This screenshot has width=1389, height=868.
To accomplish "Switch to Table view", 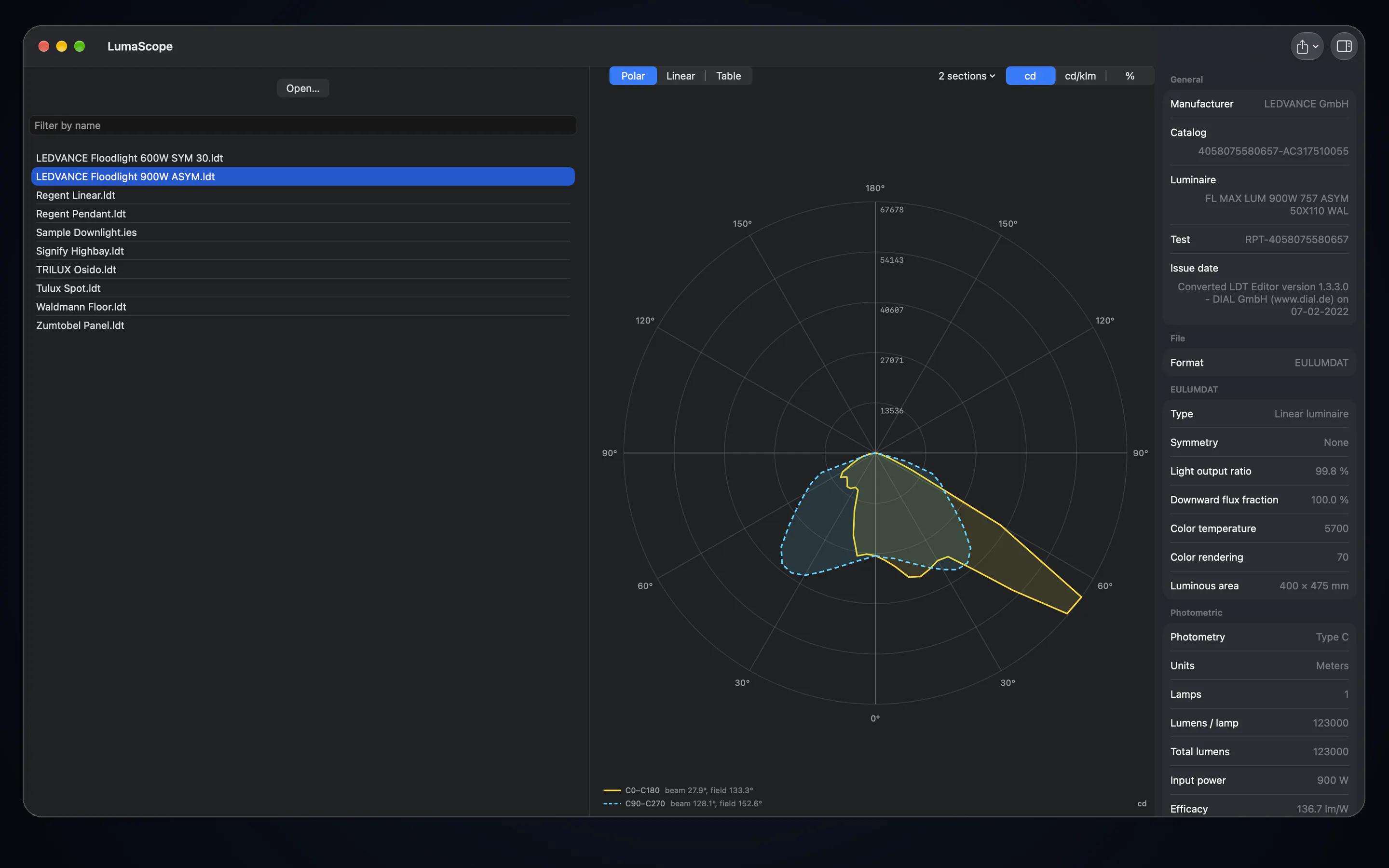I will (728, 76).
